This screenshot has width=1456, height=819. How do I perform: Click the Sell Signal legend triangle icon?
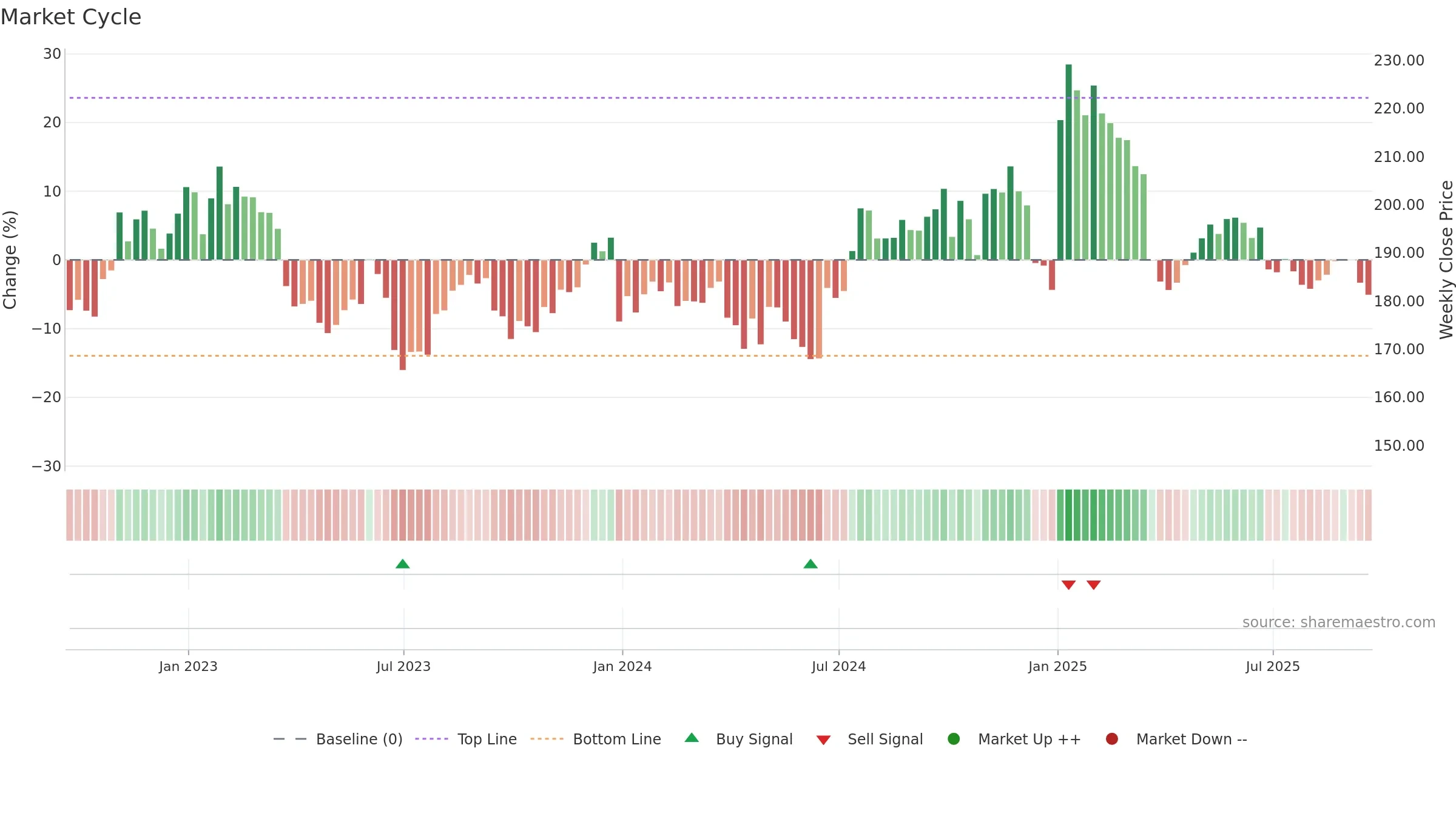823,740
